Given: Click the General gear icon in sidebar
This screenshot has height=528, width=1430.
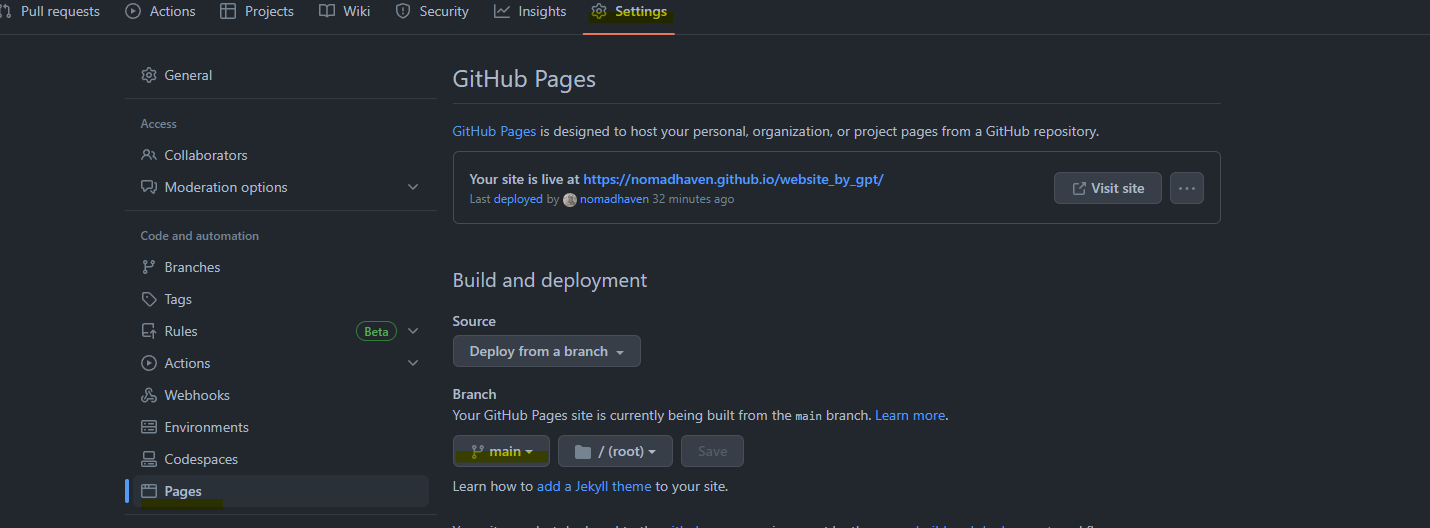Looking at the screenshot, I should (149, 75).
